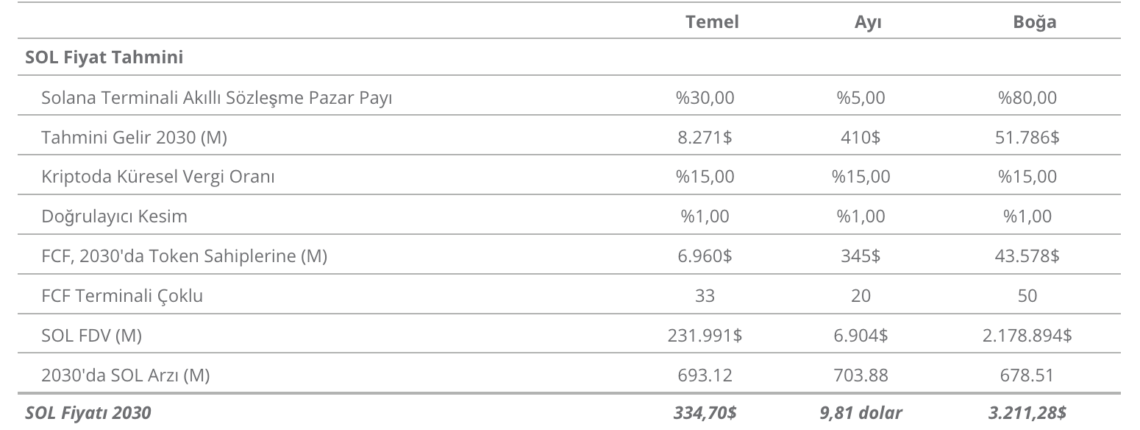Click the Ayı column header
This screenshot has width=1140, height=430.
pyautogui.click(x=867, y=22)
